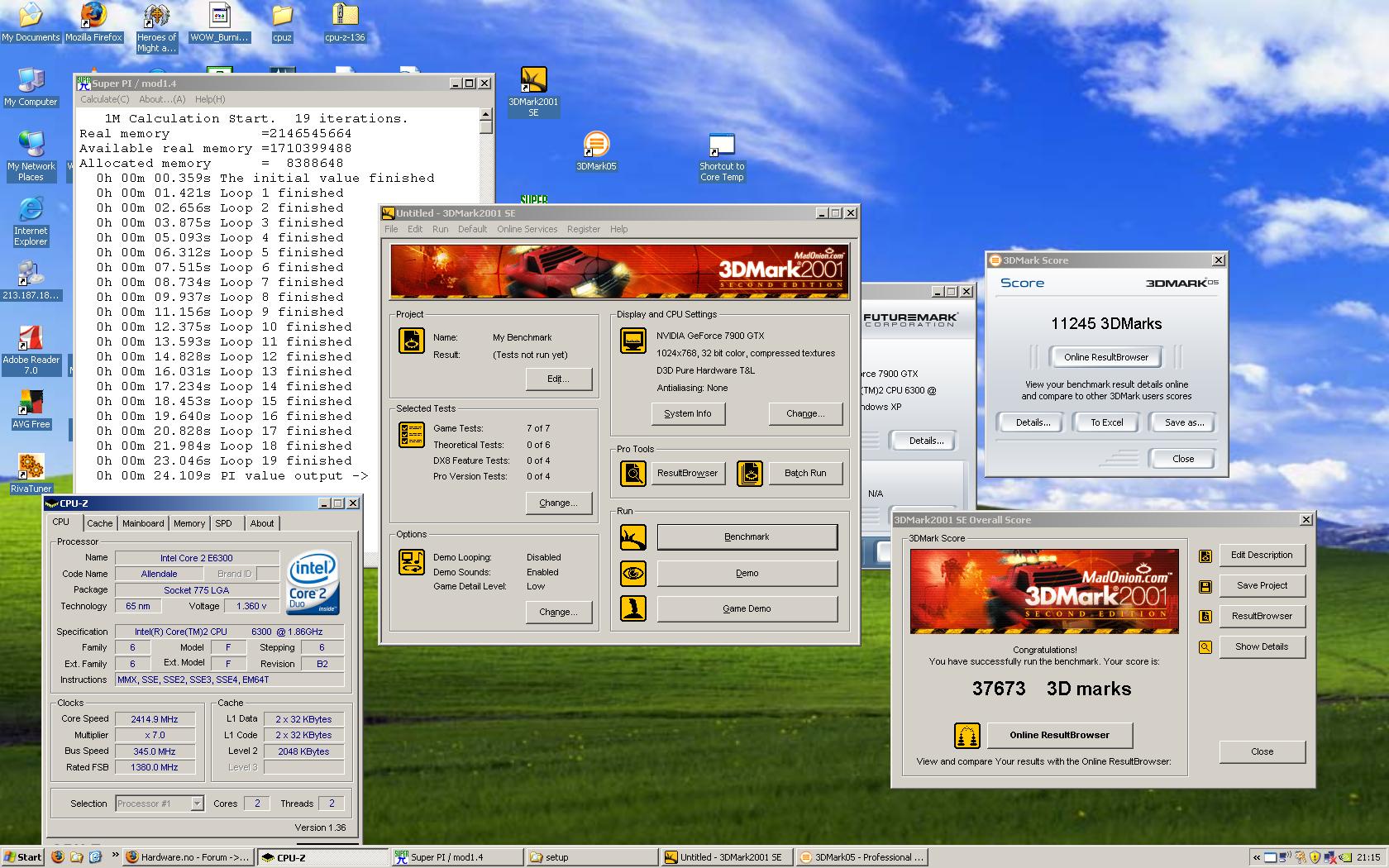This screenshot has height=868, width=1389.
Task: Open Online Services menu in 3DMark2001 SE
Action: click(527, 229)
